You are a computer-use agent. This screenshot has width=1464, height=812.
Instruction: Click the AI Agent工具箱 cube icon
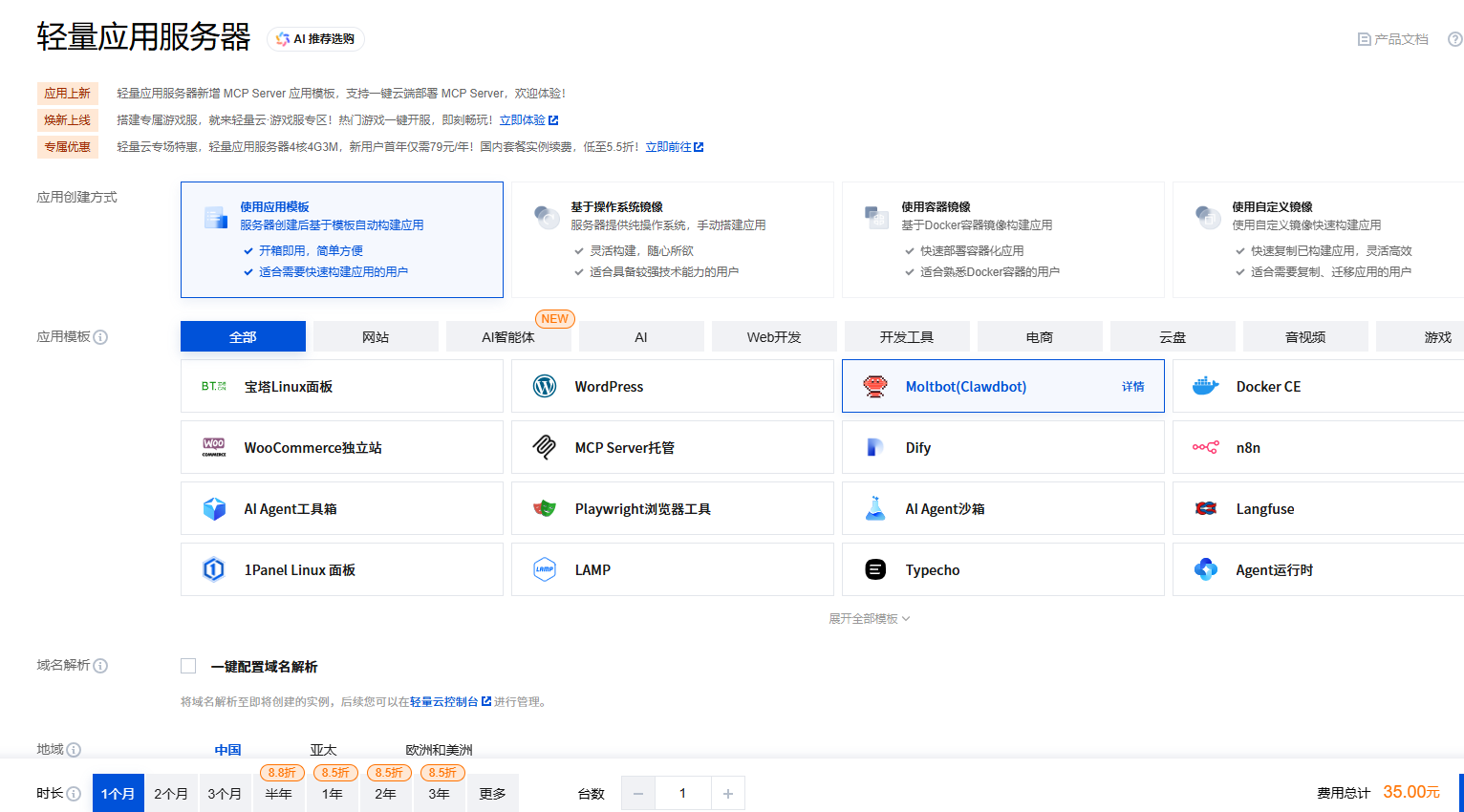pyautogui.click(x=214, y=509)
